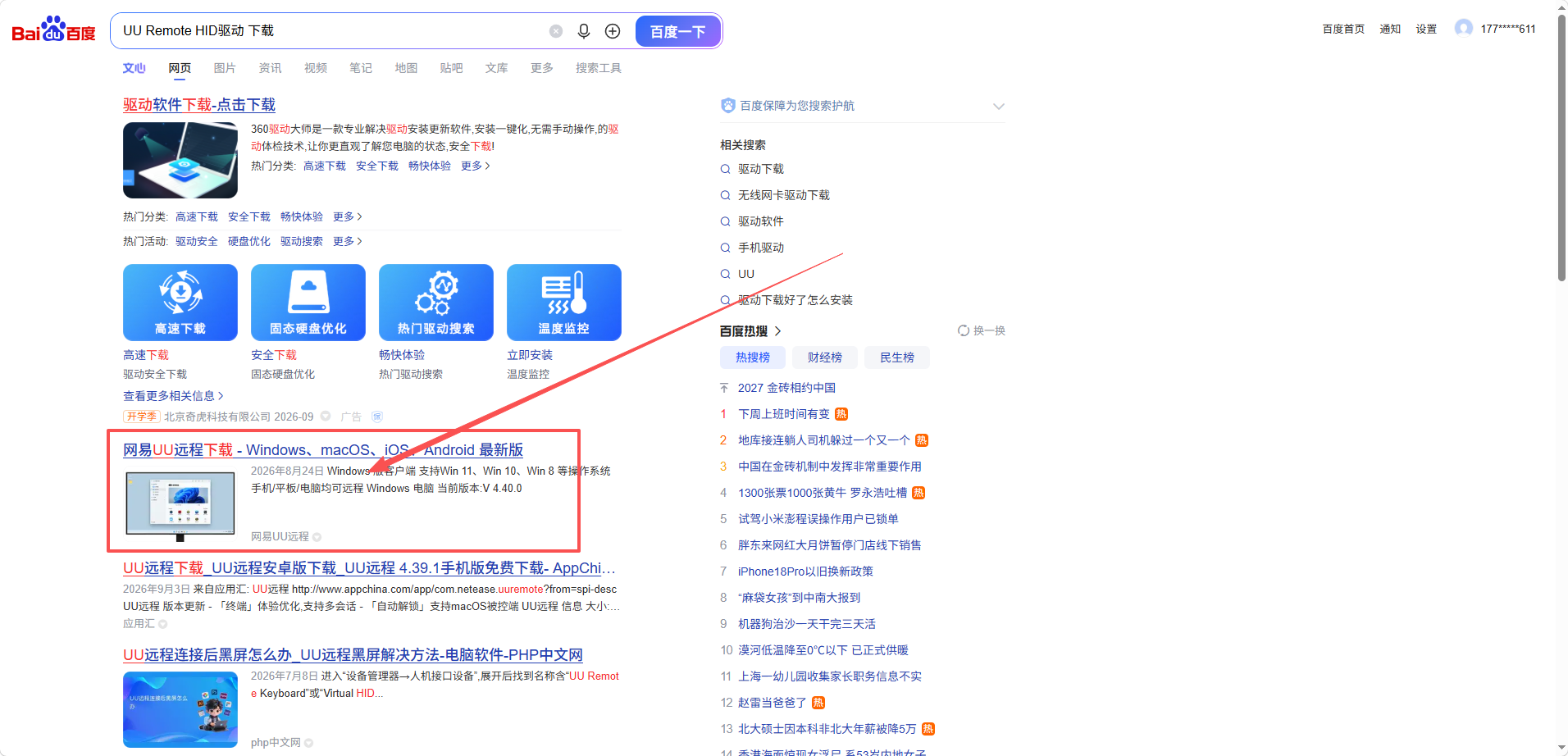Switch to the 图片 tab
Image resolution: width=1568 pixels, height=756 pixels.
pyautogui.click(x=224, y=68)
